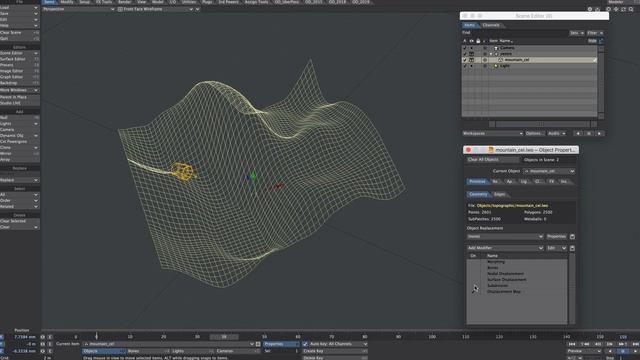This screenshot has width=640, height=360.
Task: Open the Auto Key All Channels dropdown
Action: (338, 344)
